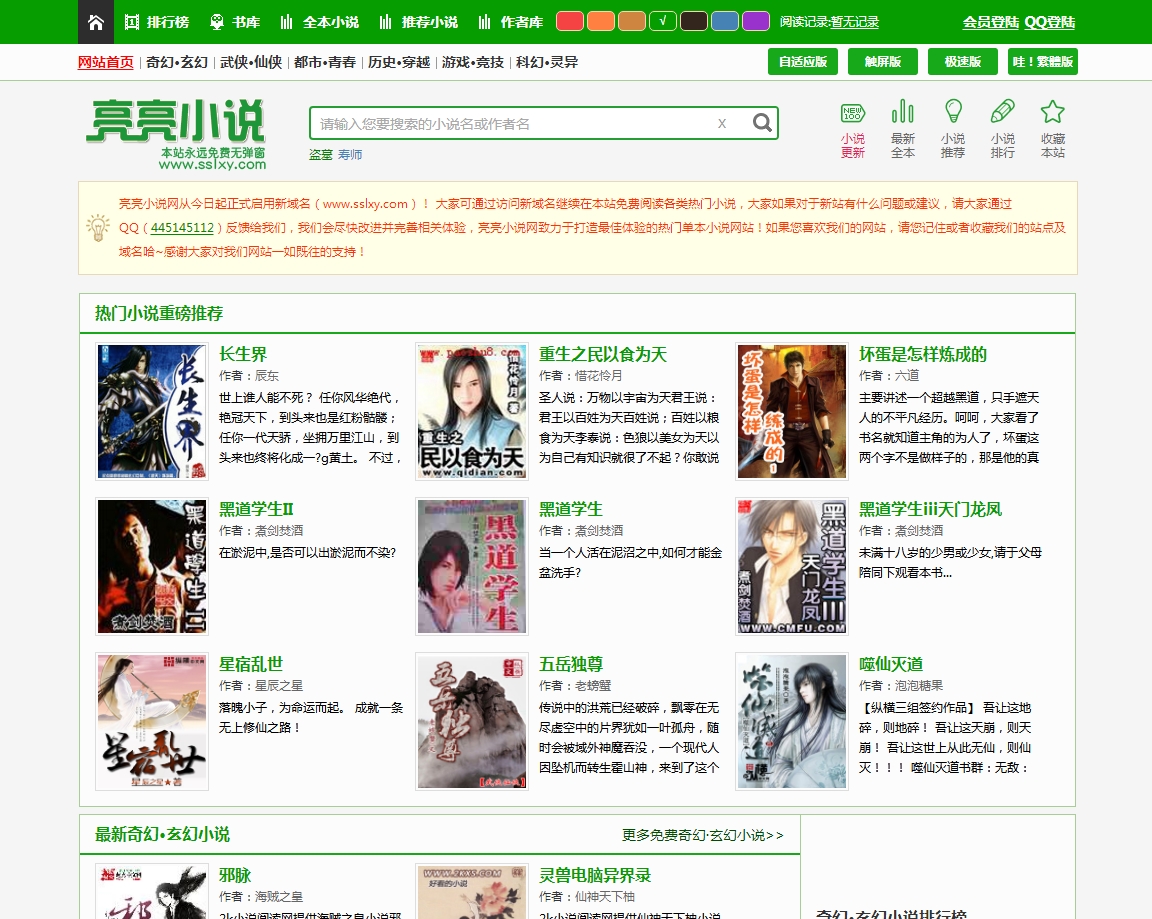Viewport: 1152px width, 919px height.
Task: Open the 邪脉 title link
Action: click(235, 875)
